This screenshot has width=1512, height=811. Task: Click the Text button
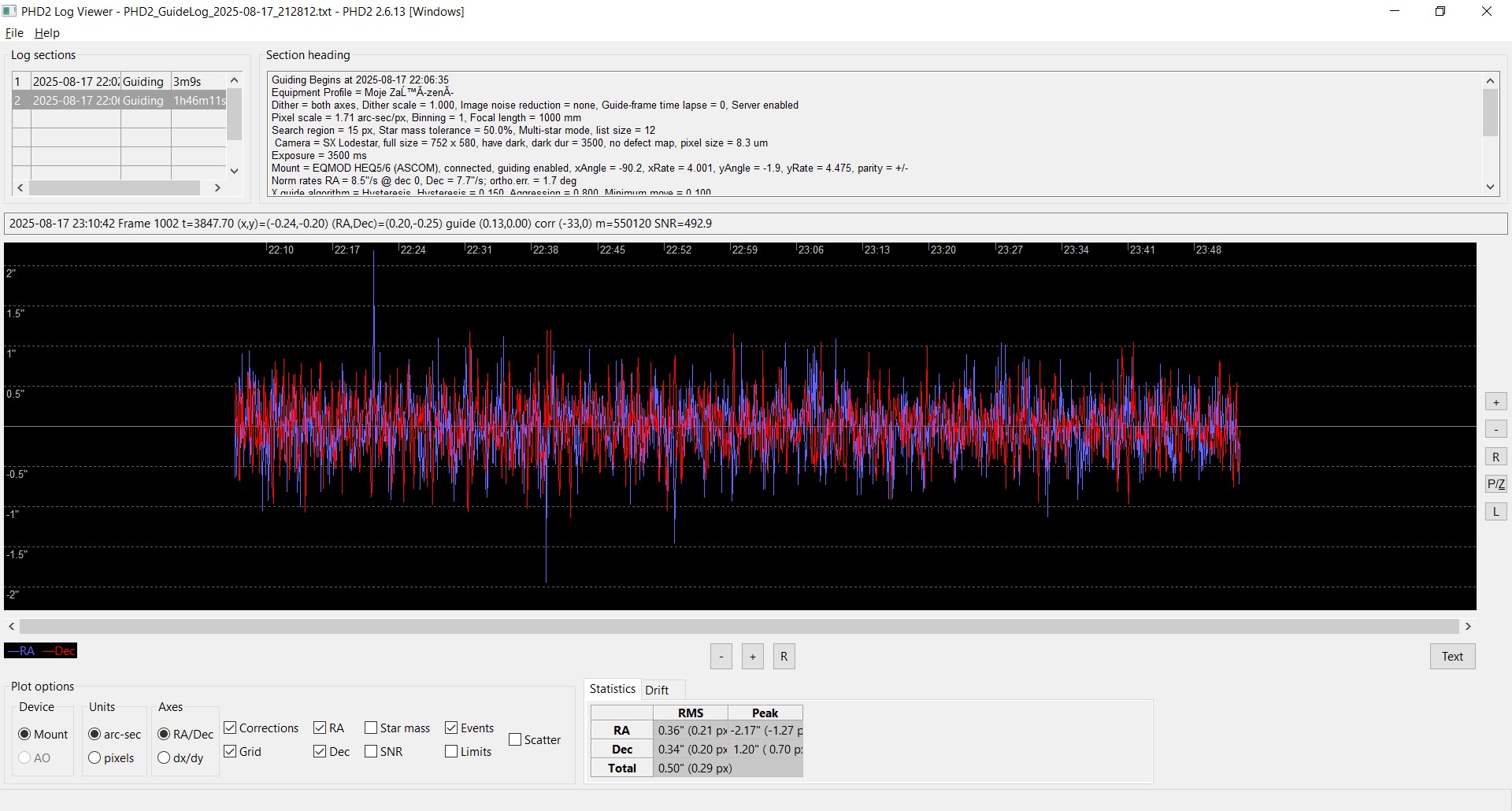pyautogui.click(x=1453, y=657)
